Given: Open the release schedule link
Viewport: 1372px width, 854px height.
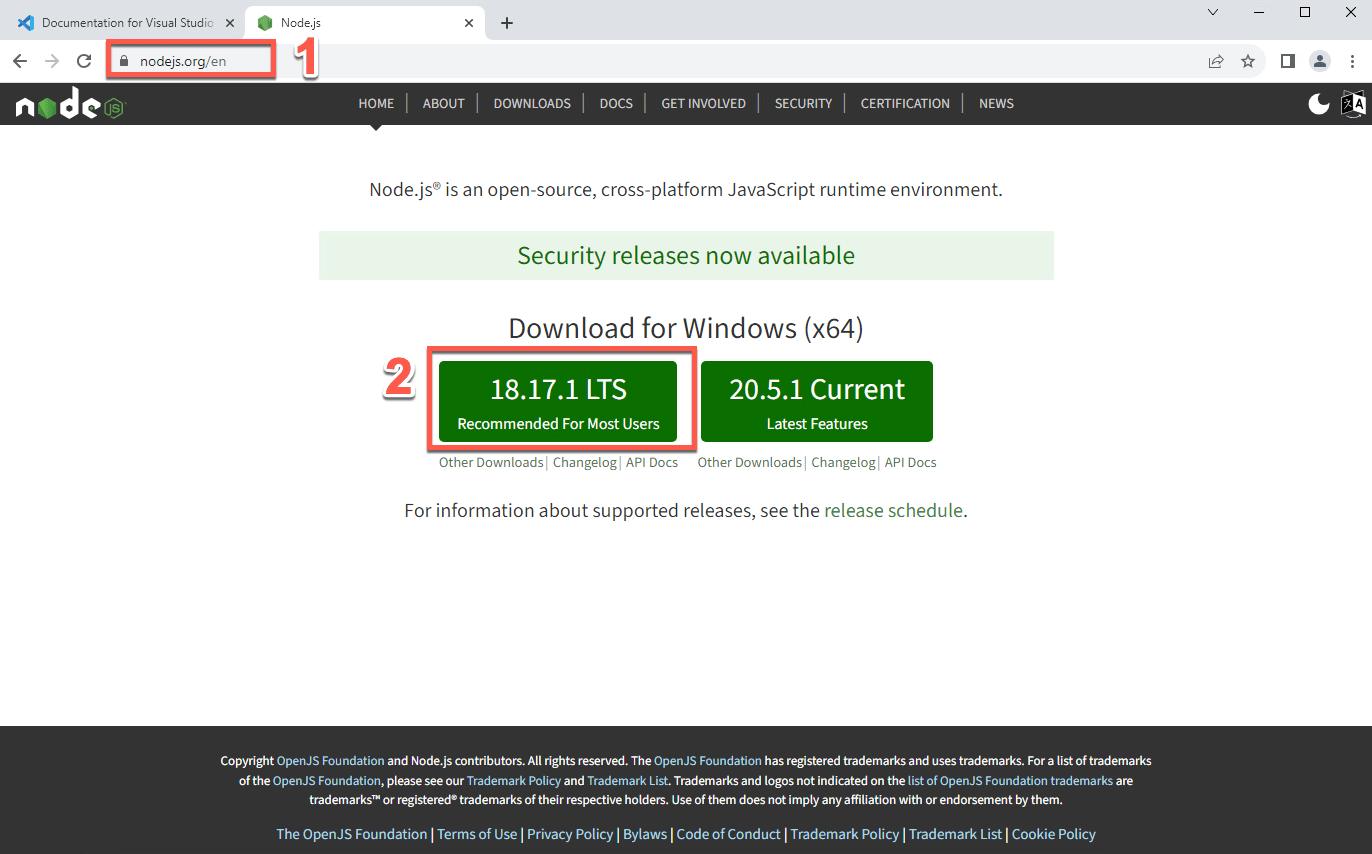Looking at the screenshot, I should coord(893,510).
